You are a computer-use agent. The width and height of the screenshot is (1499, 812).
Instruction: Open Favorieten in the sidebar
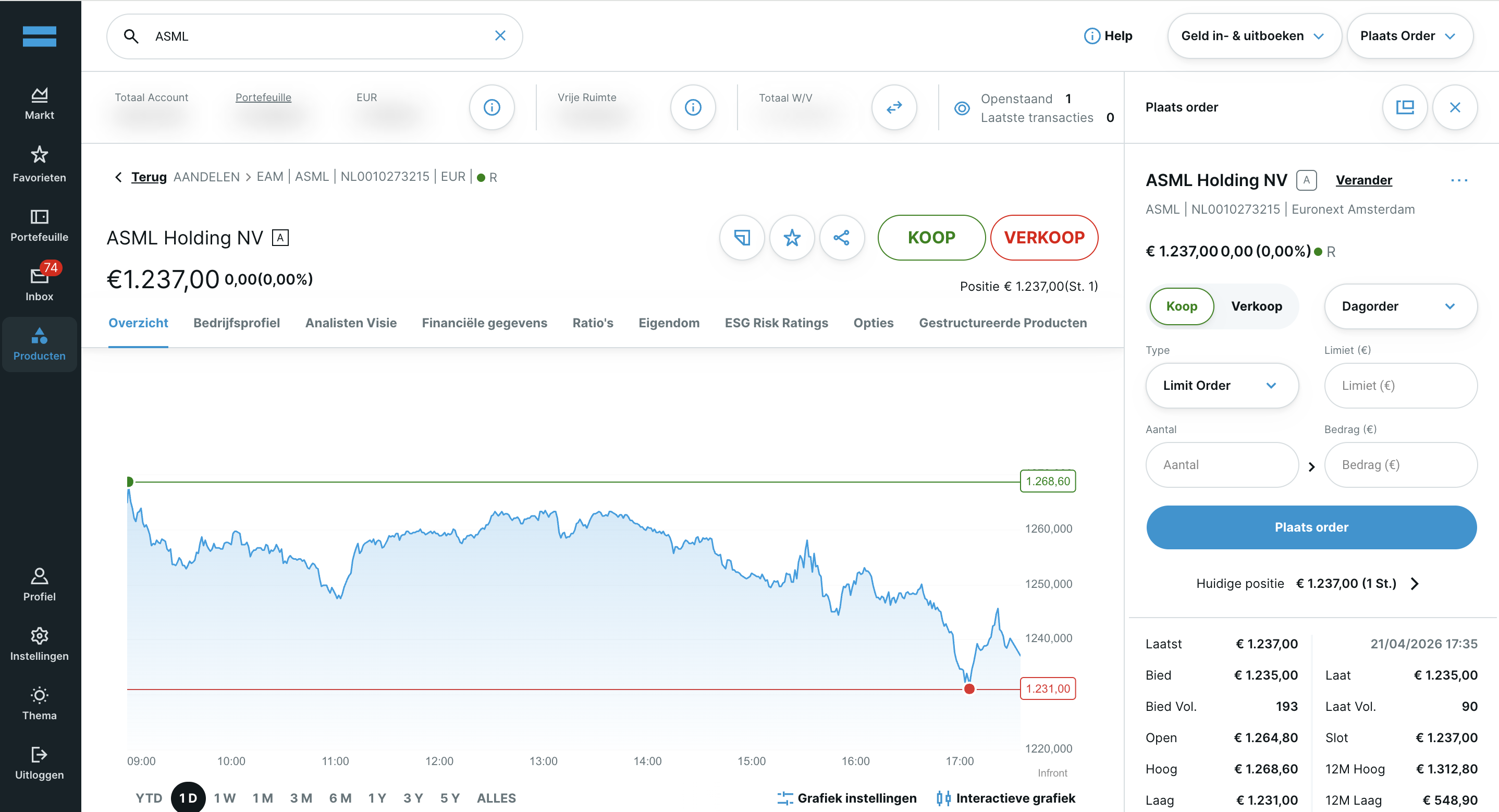tap(39, 164)
